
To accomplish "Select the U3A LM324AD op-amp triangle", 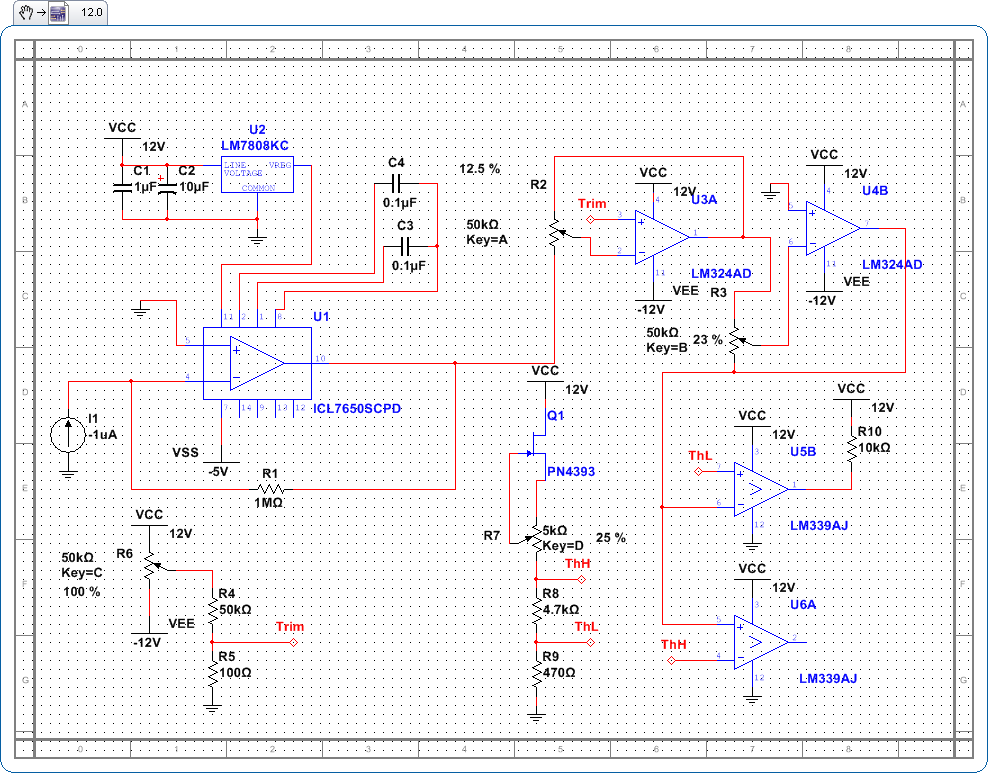I will click(x=662, y=238).
